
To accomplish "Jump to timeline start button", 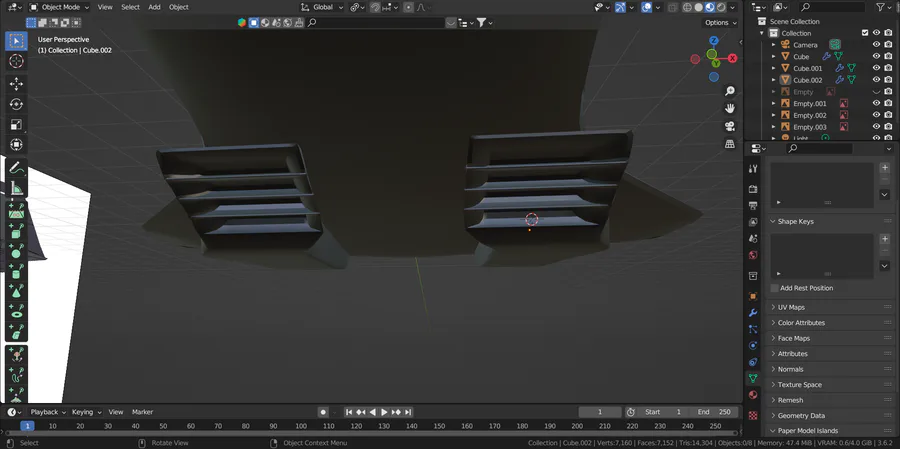I will [x=349, y=412].
